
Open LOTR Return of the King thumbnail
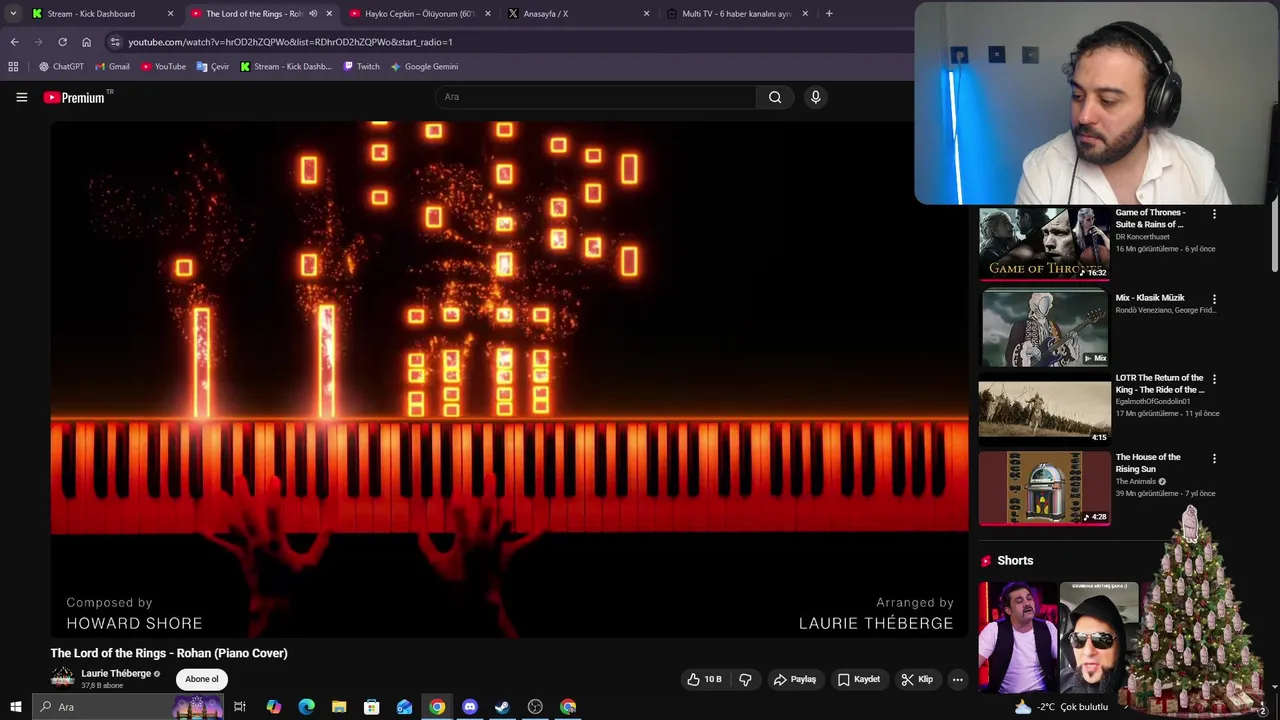pos(1044,408)
